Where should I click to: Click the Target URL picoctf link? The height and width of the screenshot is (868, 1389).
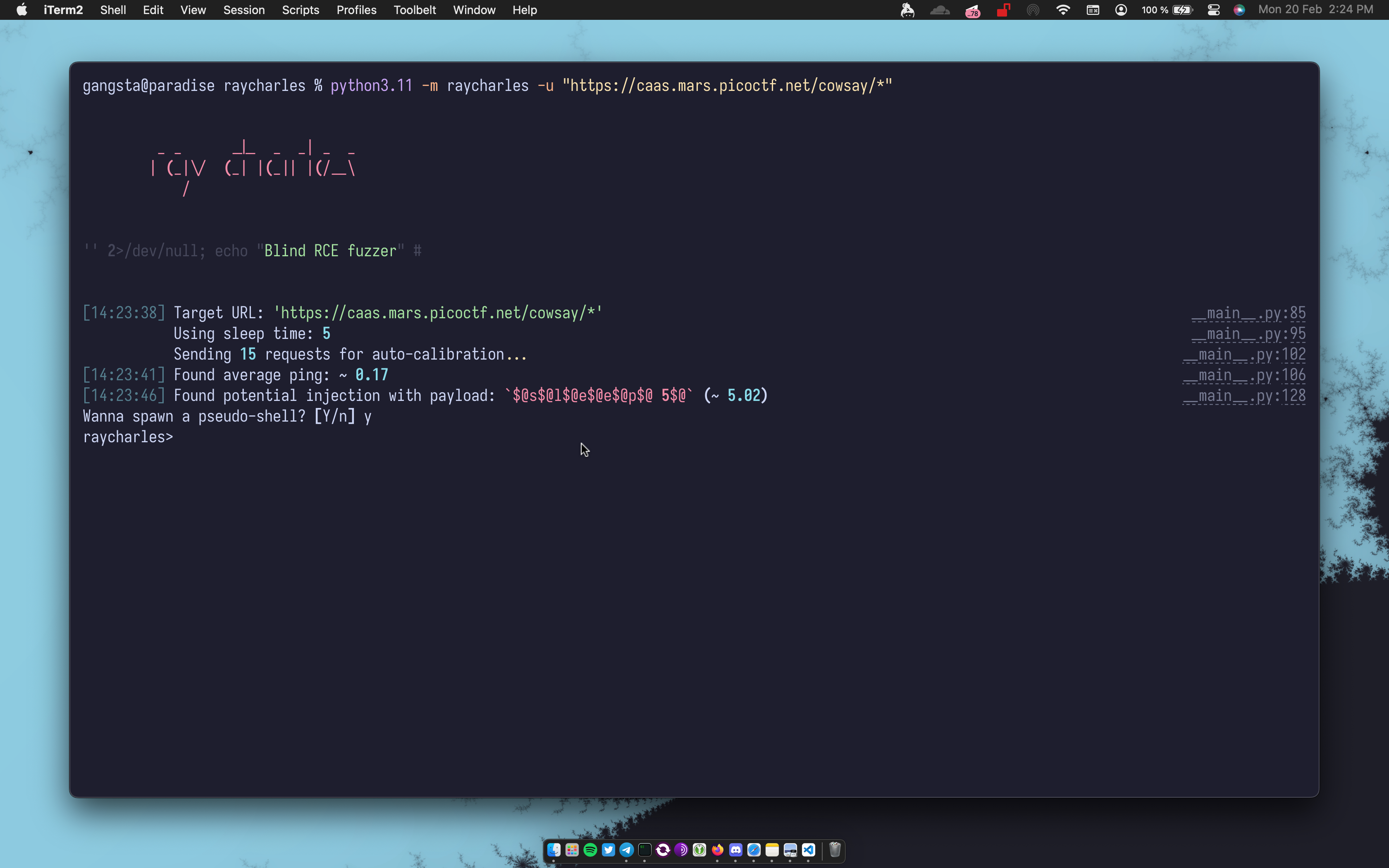tap(438, 313)
